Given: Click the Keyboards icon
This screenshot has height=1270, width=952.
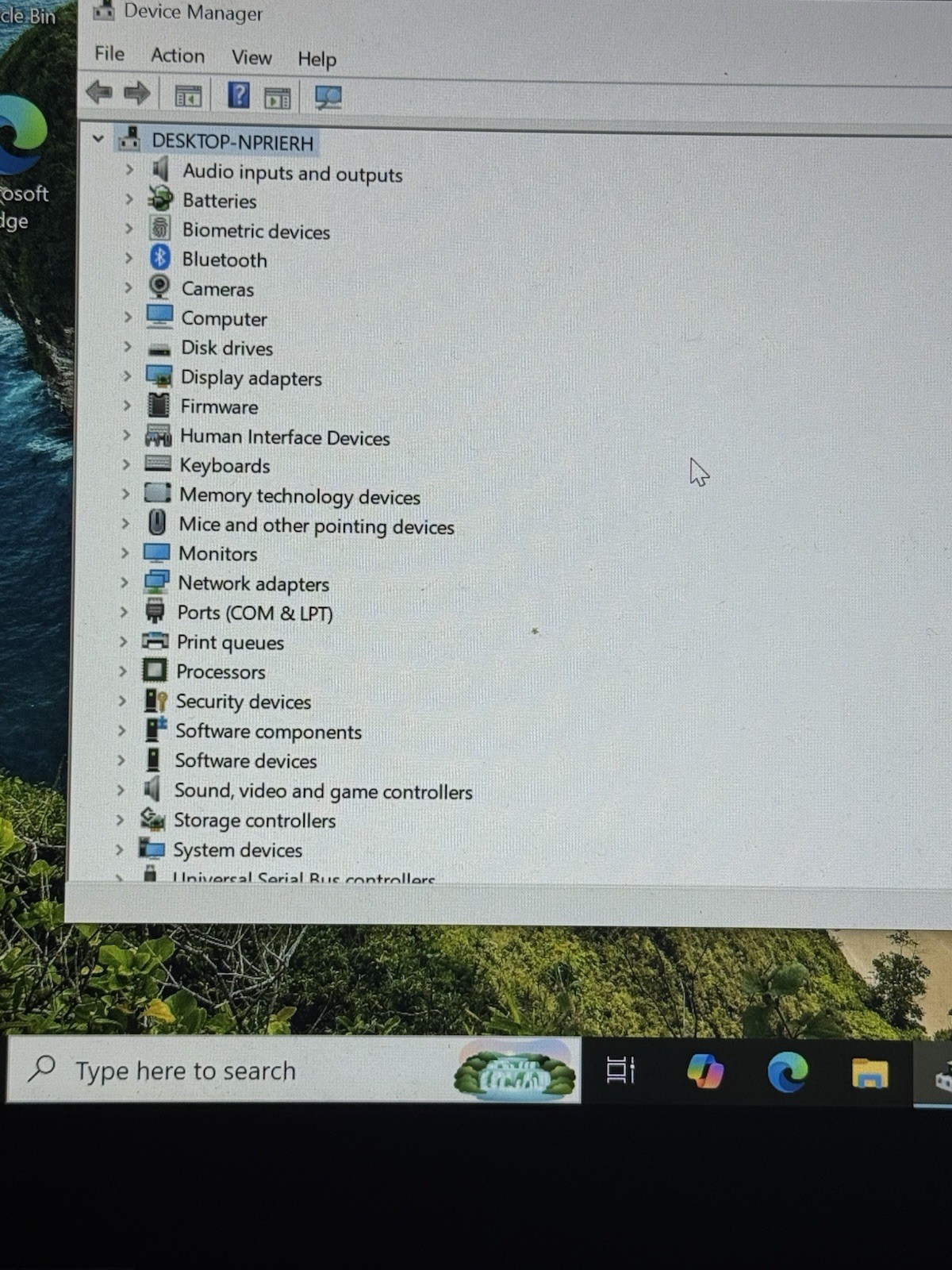Looking at the screenshot, I should click(x=158, y=464).
